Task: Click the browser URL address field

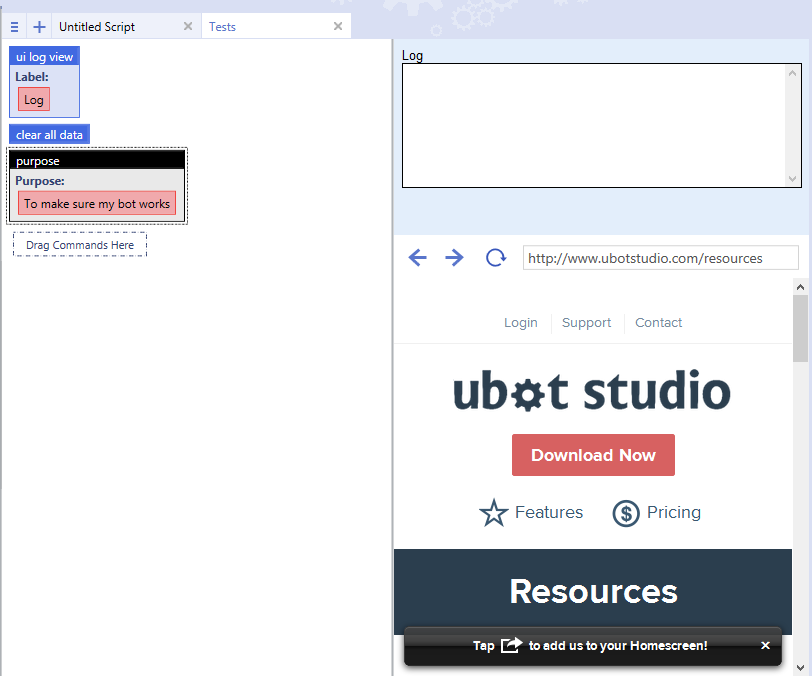Action: coord(660,258)
